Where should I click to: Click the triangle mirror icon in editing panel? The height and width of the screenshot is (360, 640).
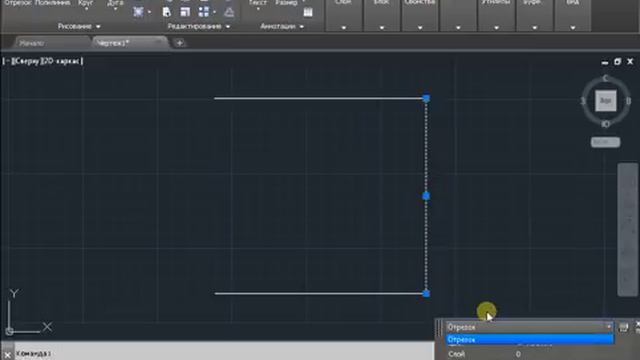pos(229,12)
